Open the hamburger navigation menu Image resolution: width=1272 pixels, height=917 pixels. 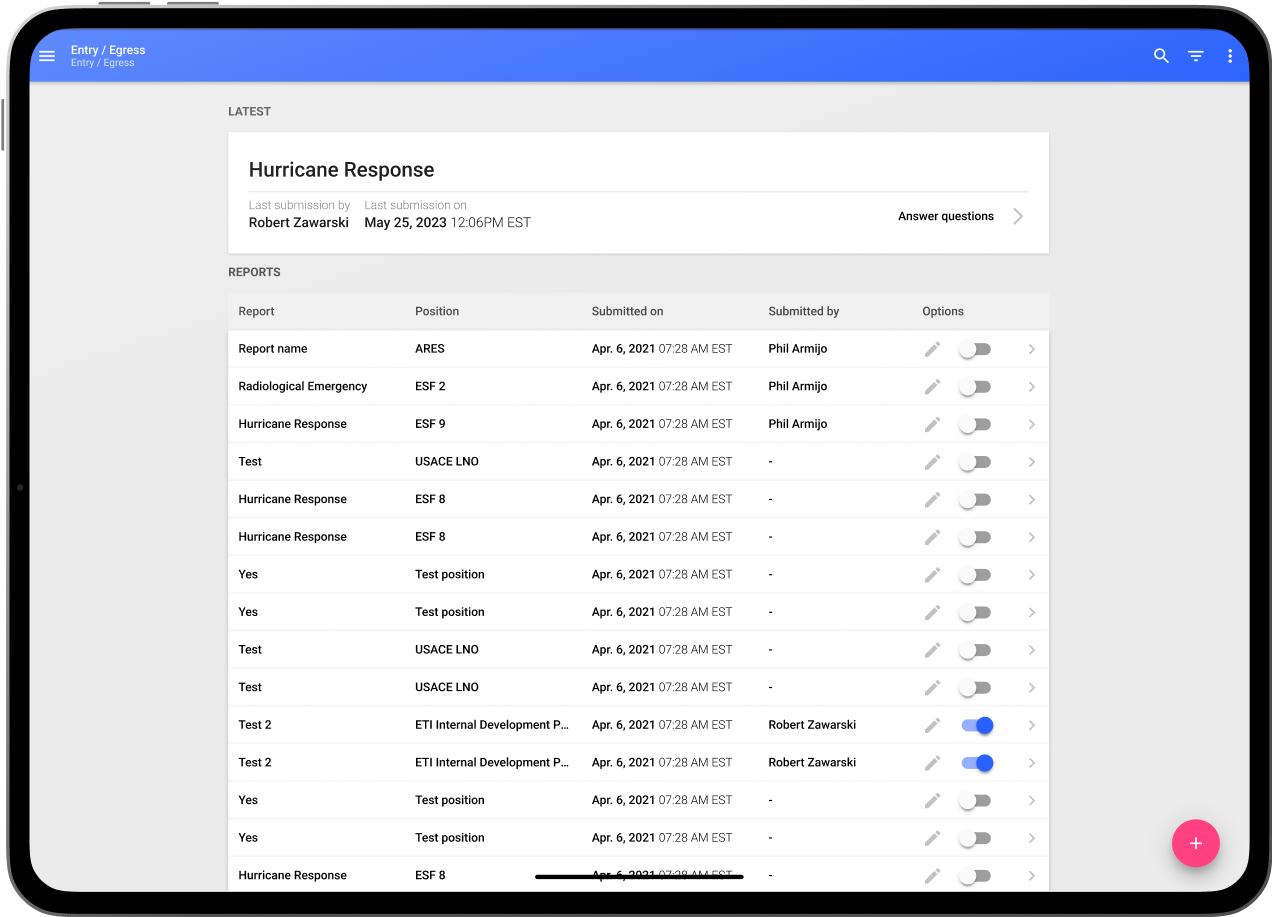point(47,56)
